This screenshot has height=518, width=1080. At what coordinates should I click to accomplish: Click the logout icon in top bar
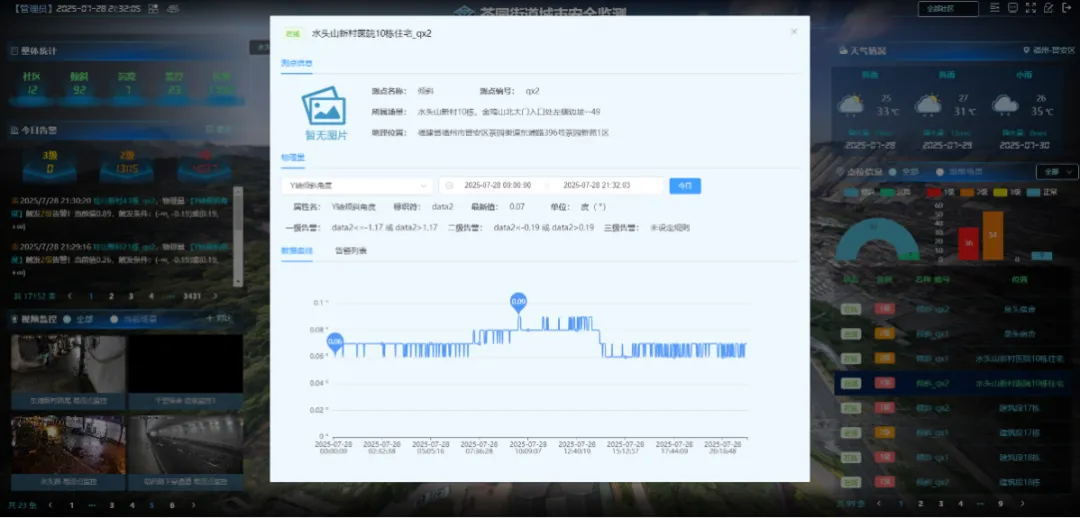point(1067,8)
